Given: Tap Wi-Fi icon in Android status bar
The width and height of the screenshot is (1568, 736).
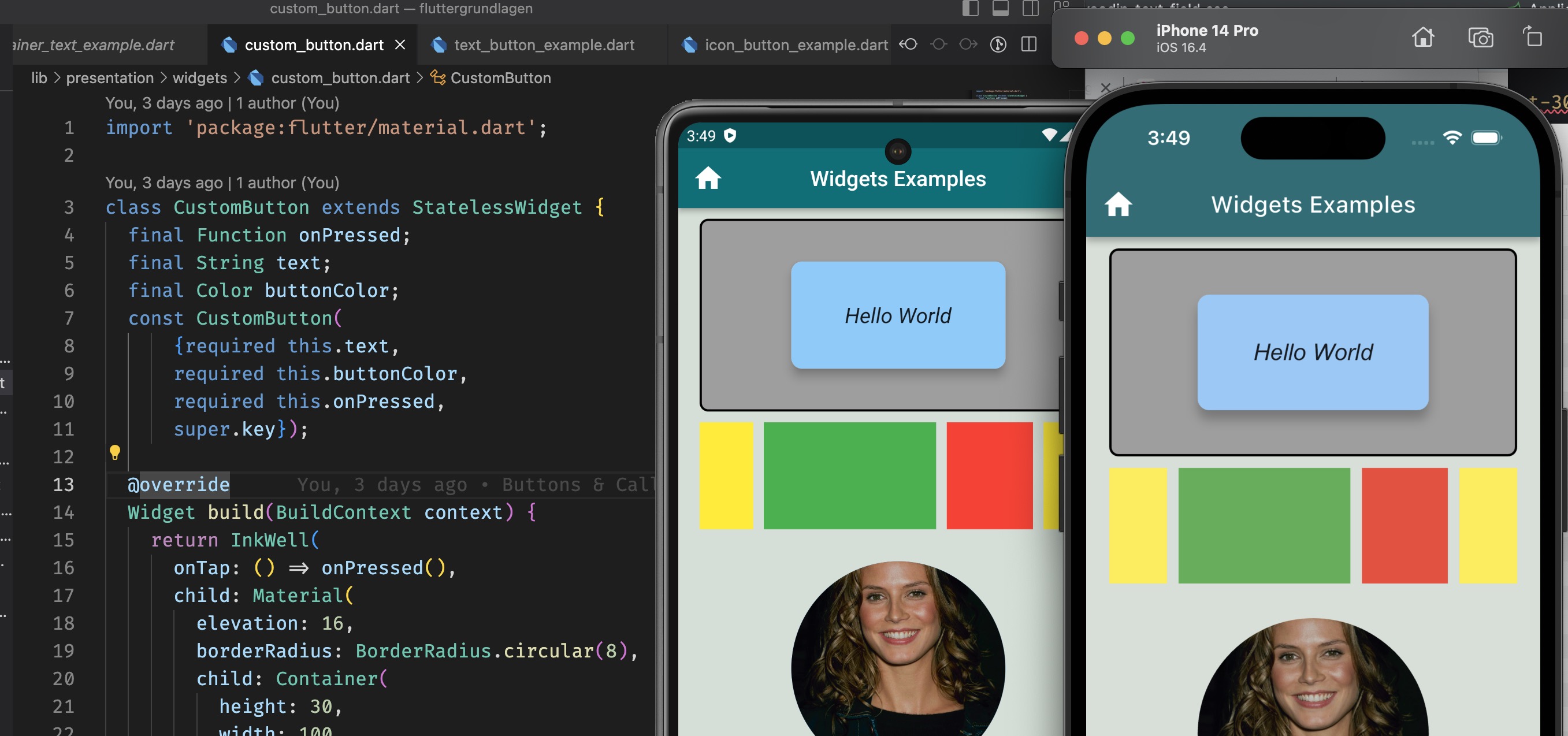Looking at the screenshot, I should coord(1049,135).
